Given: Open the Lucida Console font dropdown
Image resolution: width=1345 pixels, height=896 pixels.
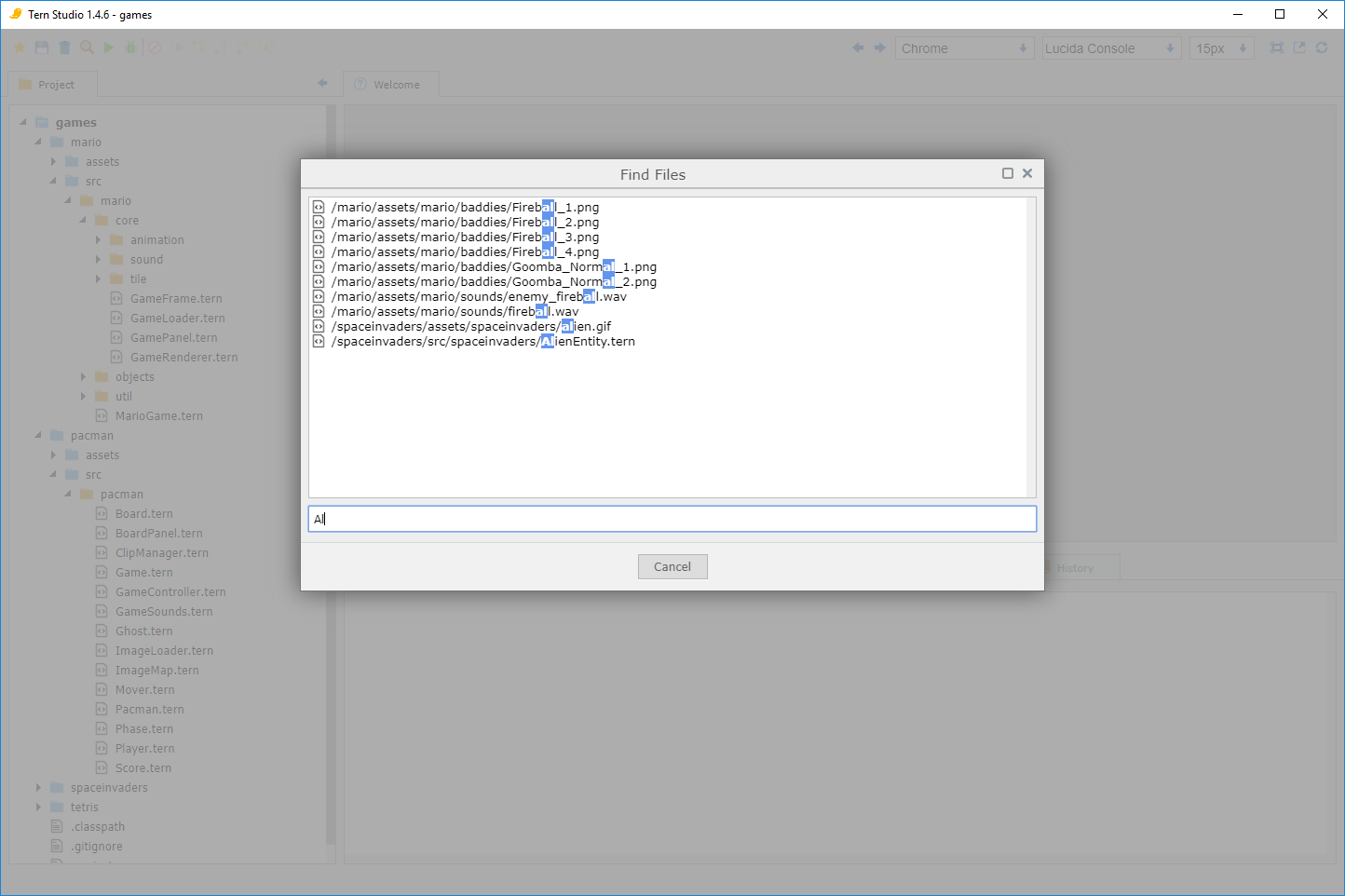Looking at the screenshot, I should 1111,48.
